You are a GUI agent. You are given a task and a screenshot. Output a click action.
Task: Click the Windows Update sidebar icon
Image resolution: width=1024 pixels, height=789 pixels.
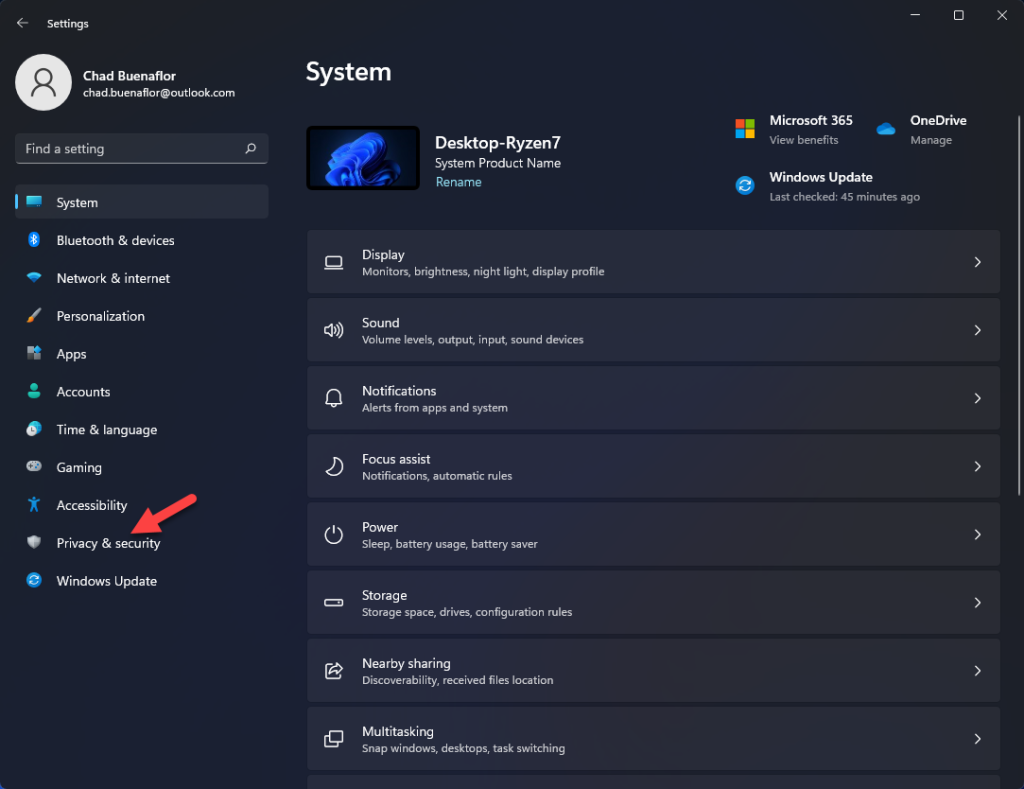tap(34, 580)
